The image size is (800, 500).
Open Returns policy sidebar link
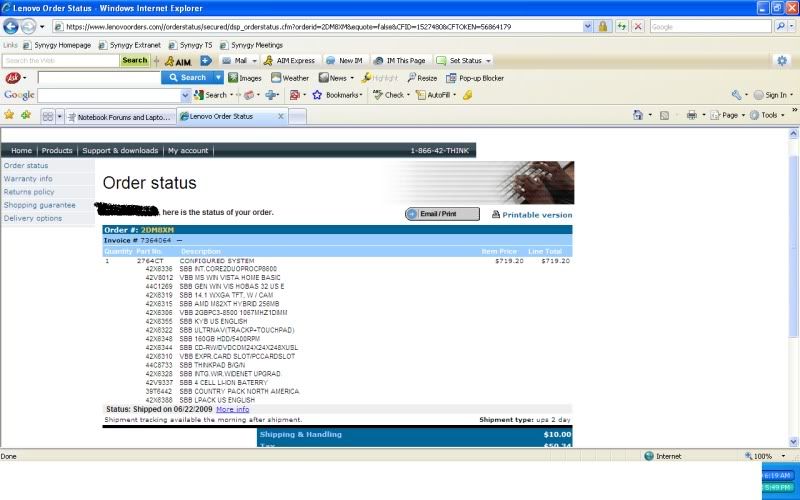click(29, 192)
